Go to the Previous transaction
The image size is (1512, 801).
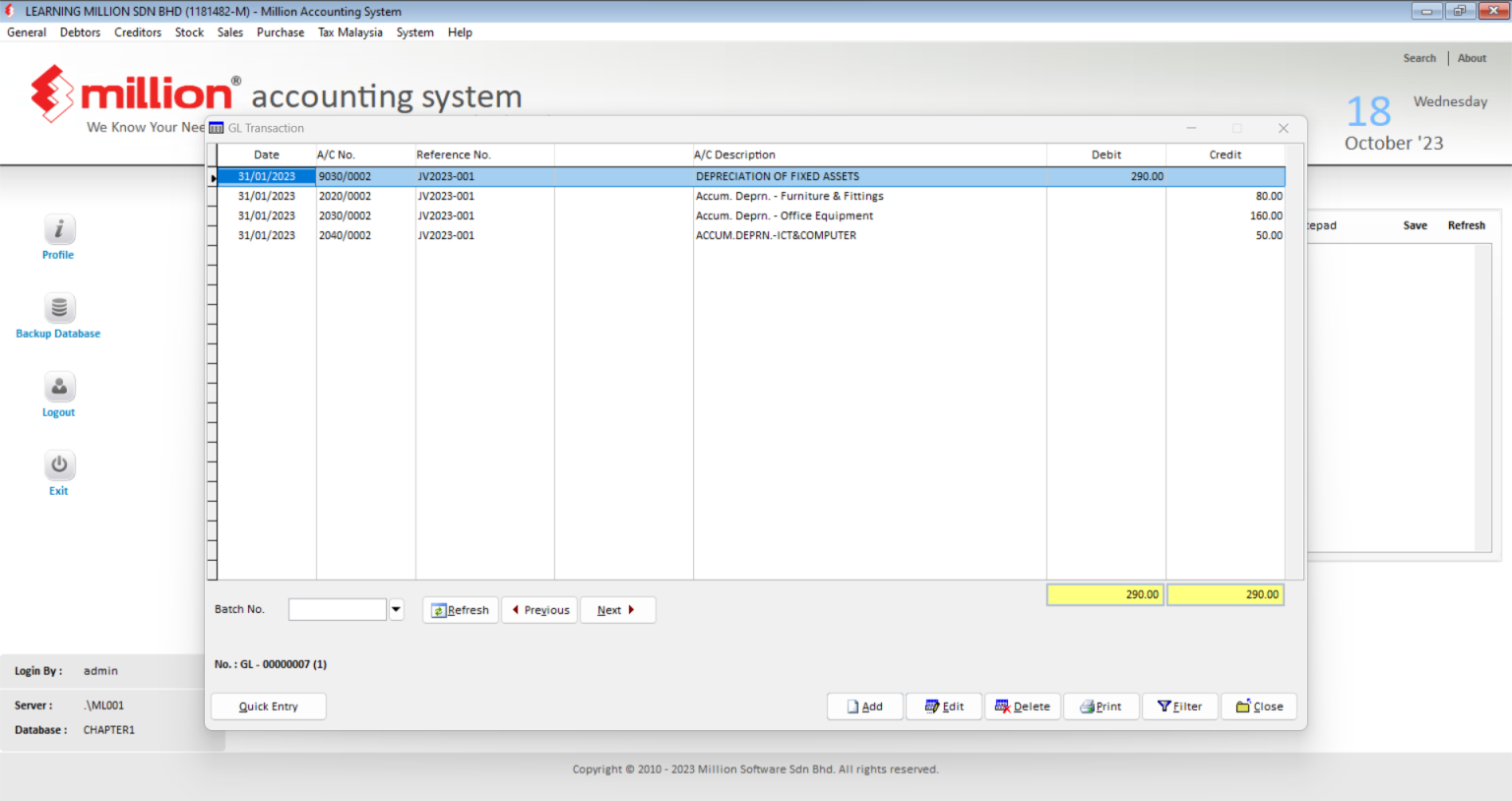point(539,609)
